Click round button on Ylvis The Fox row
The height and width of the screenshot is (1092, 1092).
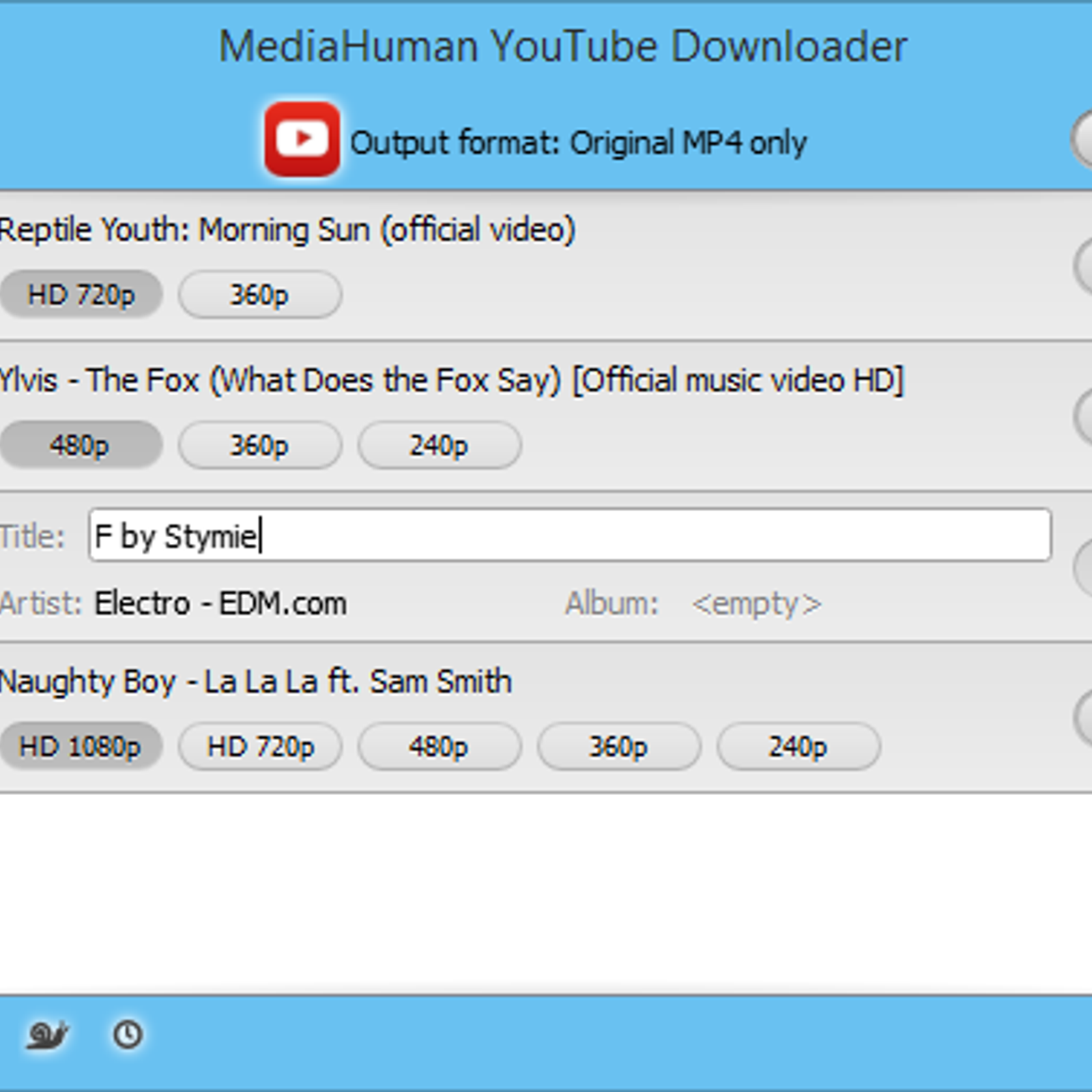[1084, 416]
